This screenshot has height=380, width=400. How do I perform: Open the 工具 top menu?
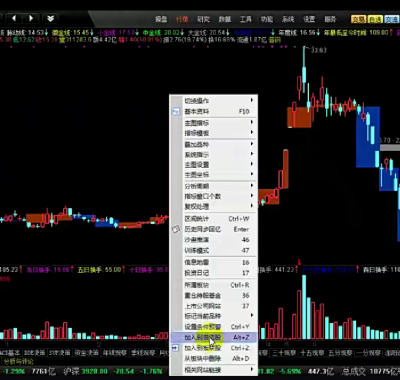(x=246, y=19)
